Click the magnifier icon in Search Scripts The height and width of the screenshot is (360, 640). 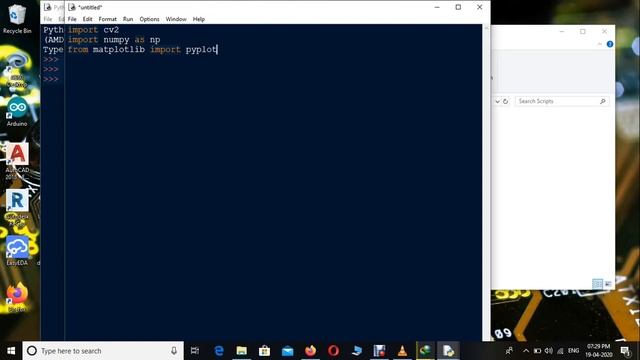tap(602, 101)
